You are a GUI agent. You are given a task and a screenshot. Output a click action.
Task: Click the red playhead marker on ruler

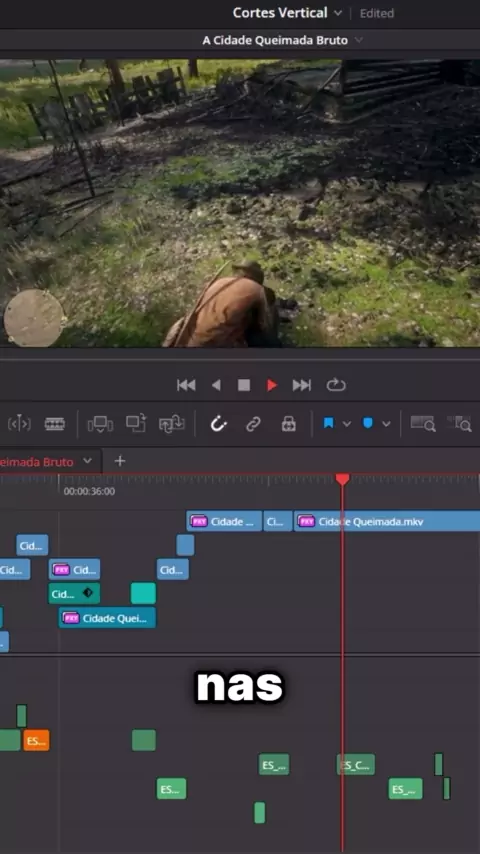tap(342, 479)
